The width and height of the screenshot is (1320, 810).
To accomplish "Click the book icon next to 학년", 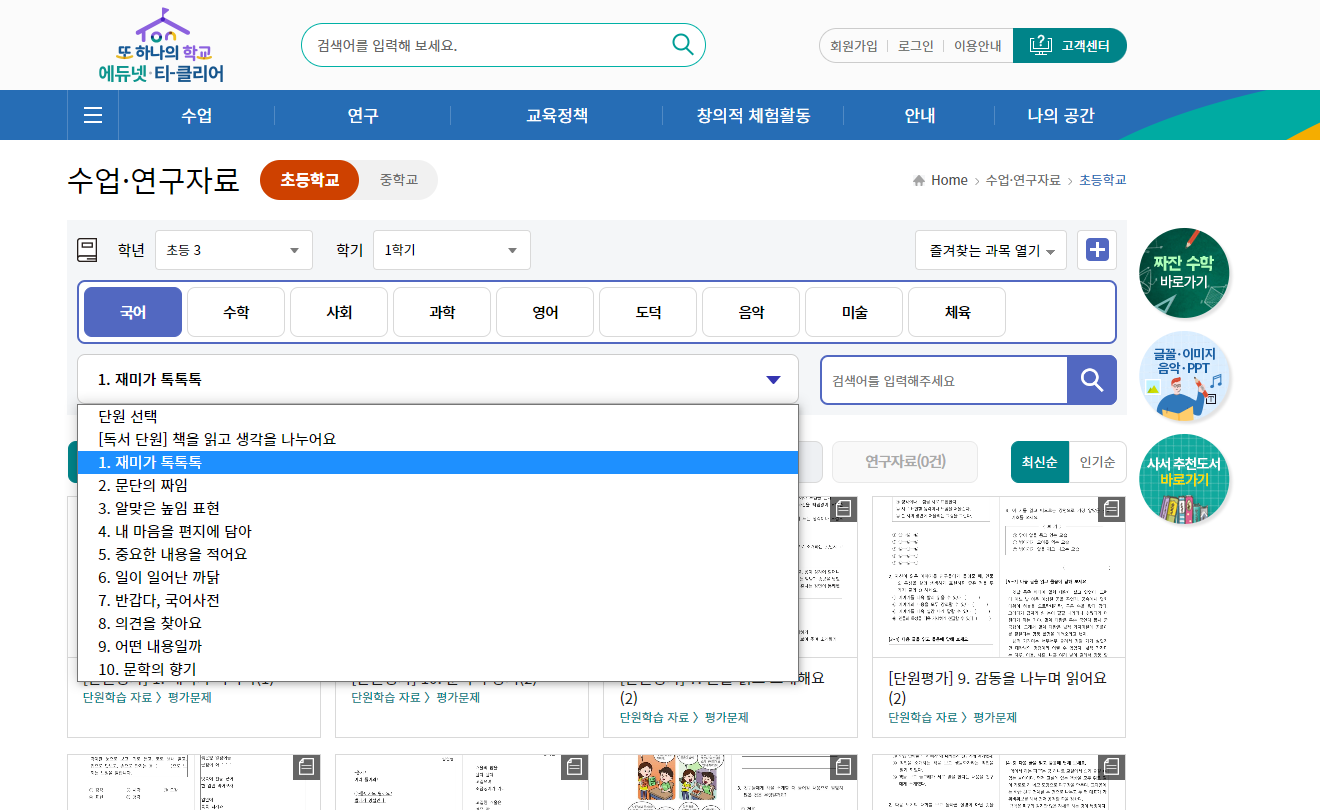I will tap(87, 250).
